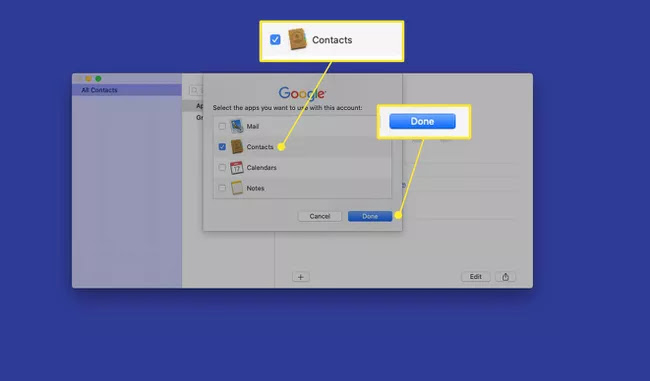The height and width of the screenshot is (381, 650).
Task: Click the search magnifier icon
Action: pos(194,90)
